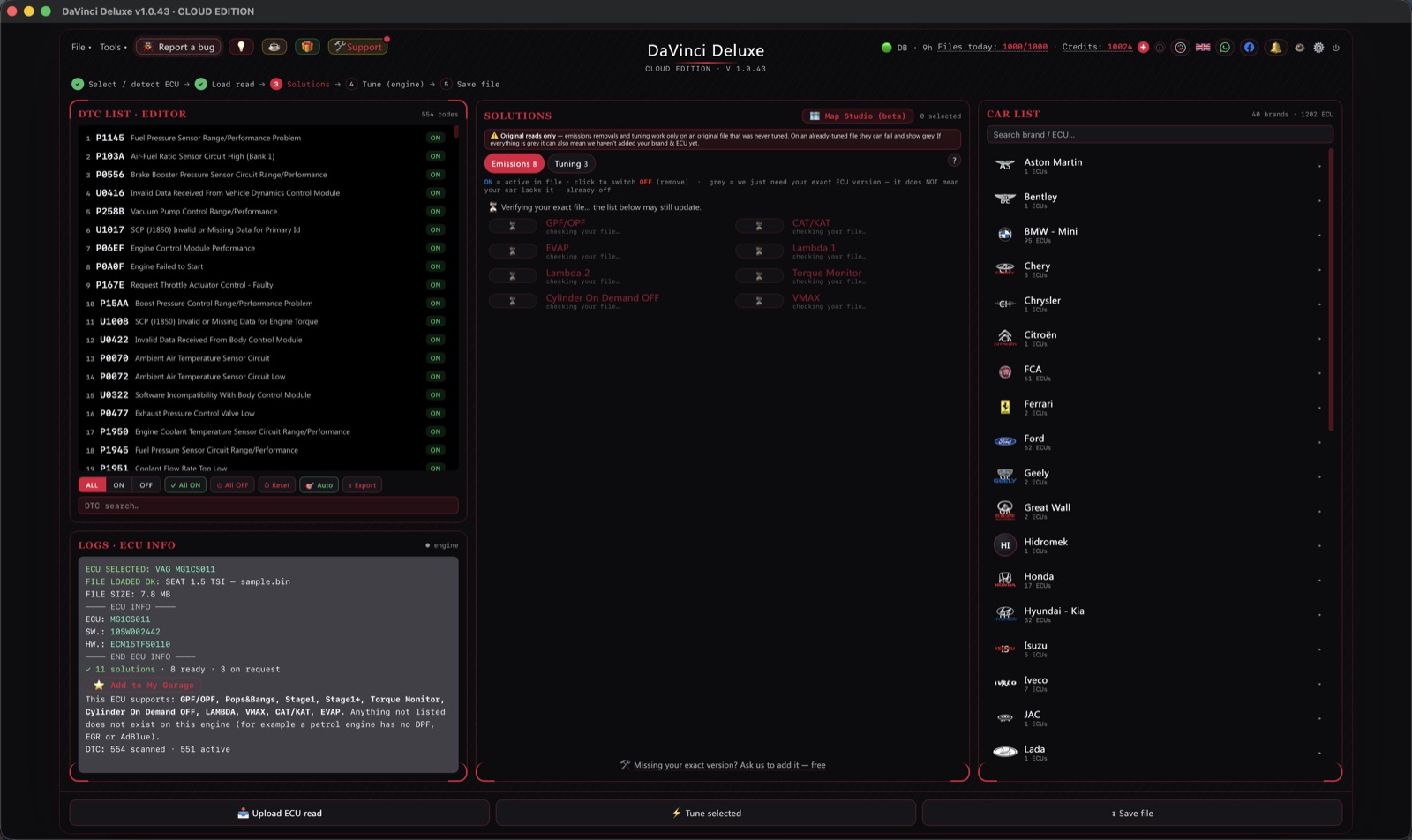Click the Ferrari brand logo
The height and width of the screenshot is (840, 1412).
(x=1004, y=407)
